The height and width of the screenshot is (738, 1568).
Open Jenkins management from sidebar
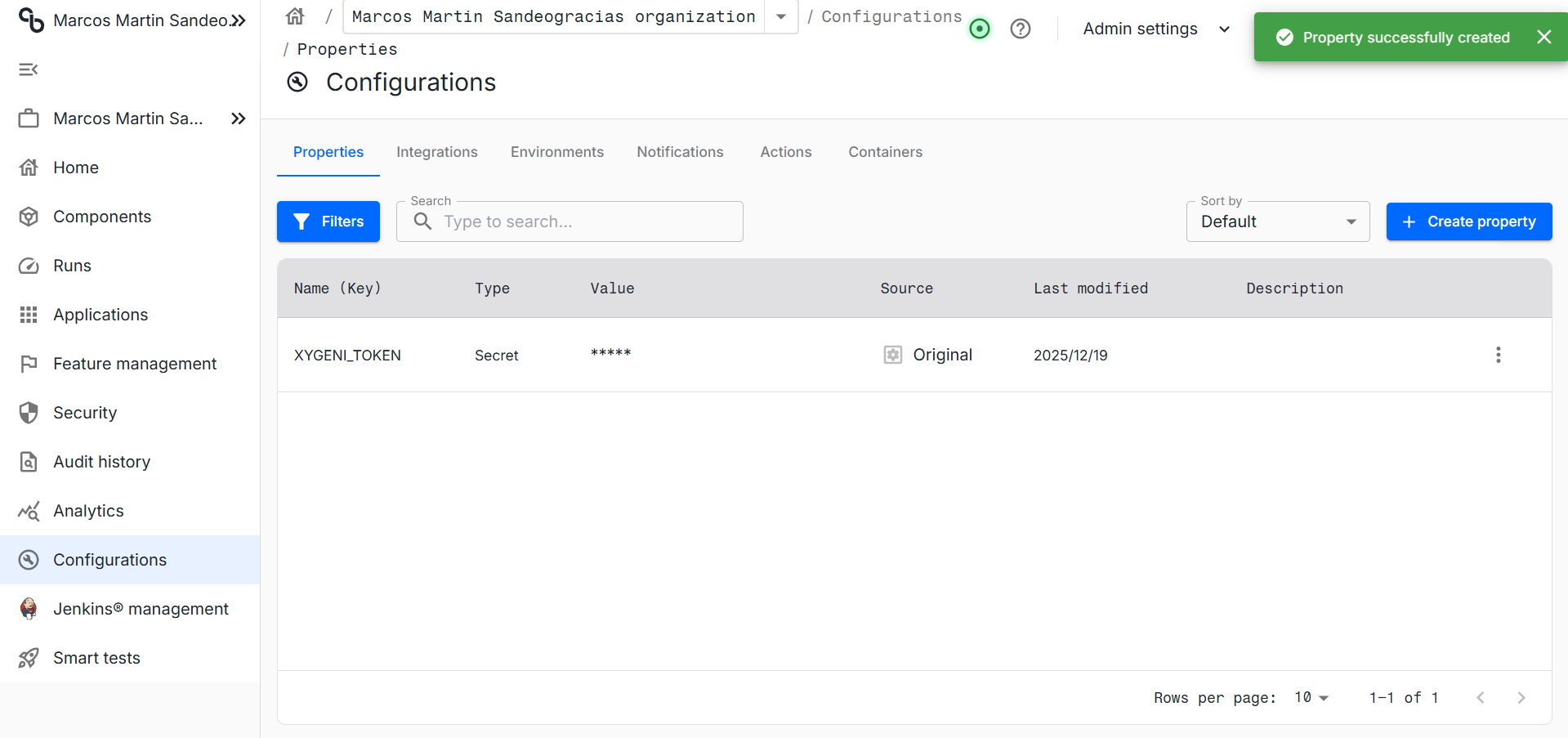coord(140,609)
